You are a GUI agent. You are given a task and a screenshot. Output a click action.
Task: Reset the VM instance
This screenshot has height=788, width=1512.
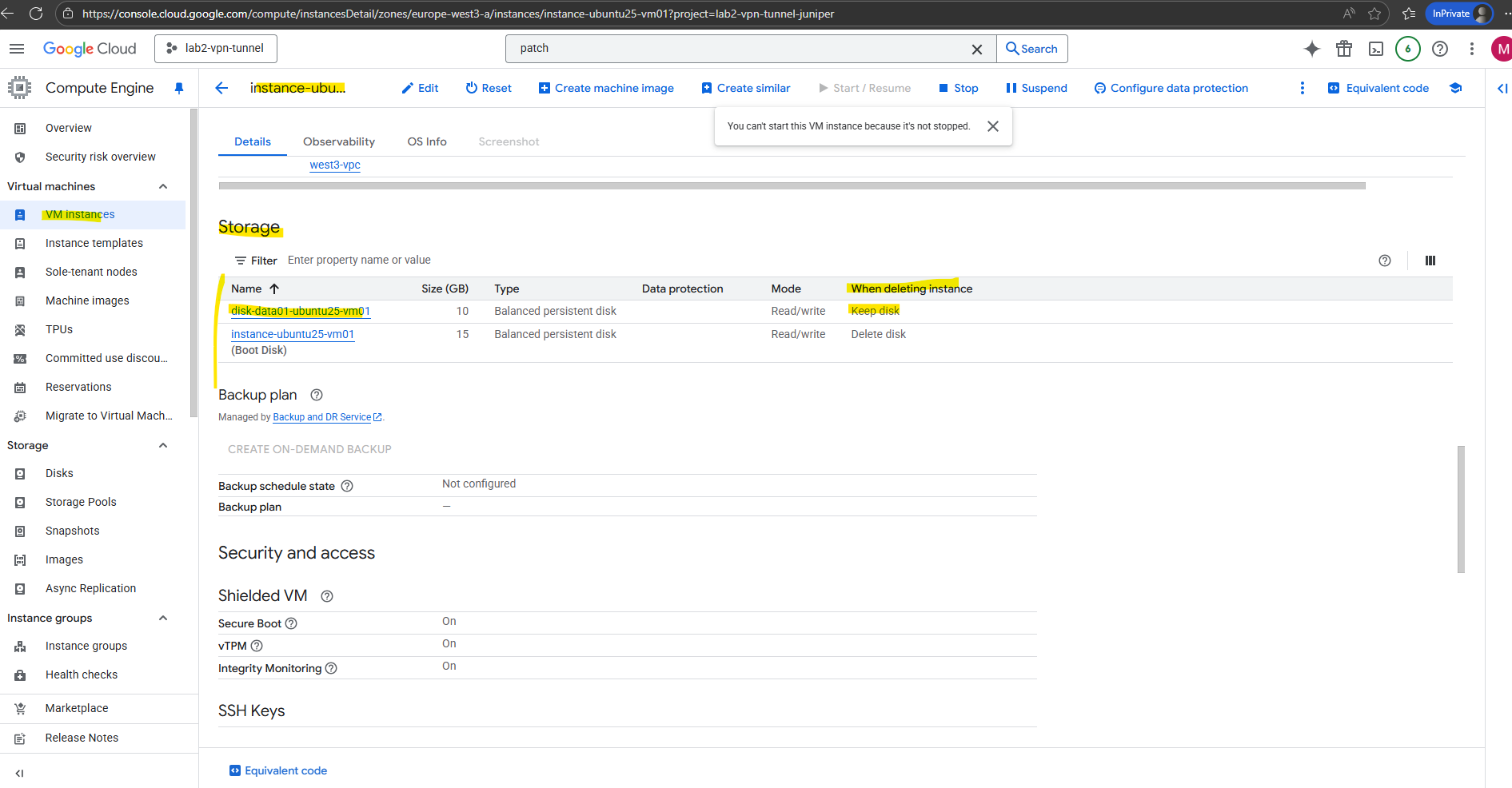tap(489, 88)
